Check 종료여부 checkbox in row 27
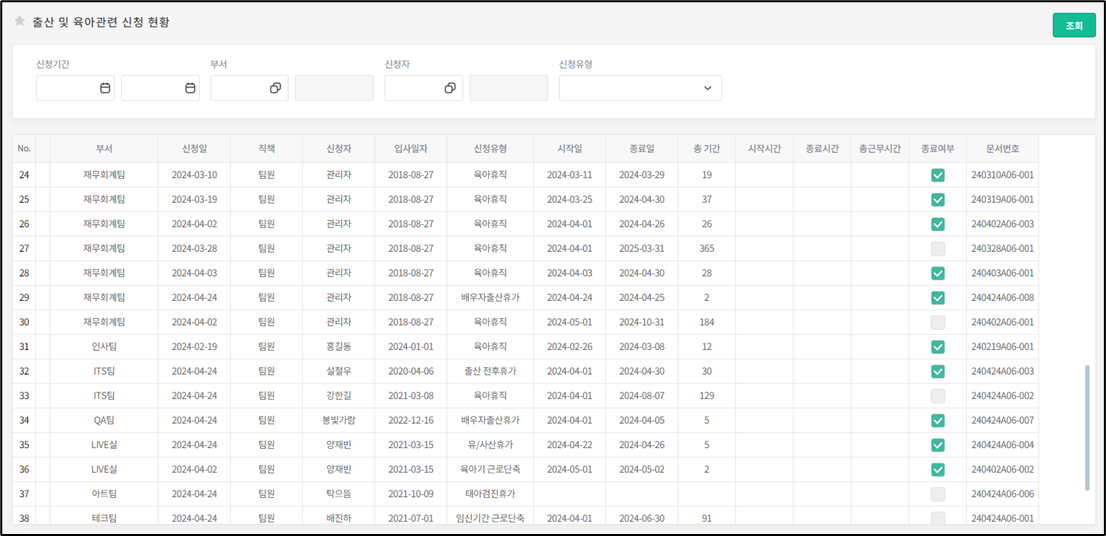 [x=937, y=248]
